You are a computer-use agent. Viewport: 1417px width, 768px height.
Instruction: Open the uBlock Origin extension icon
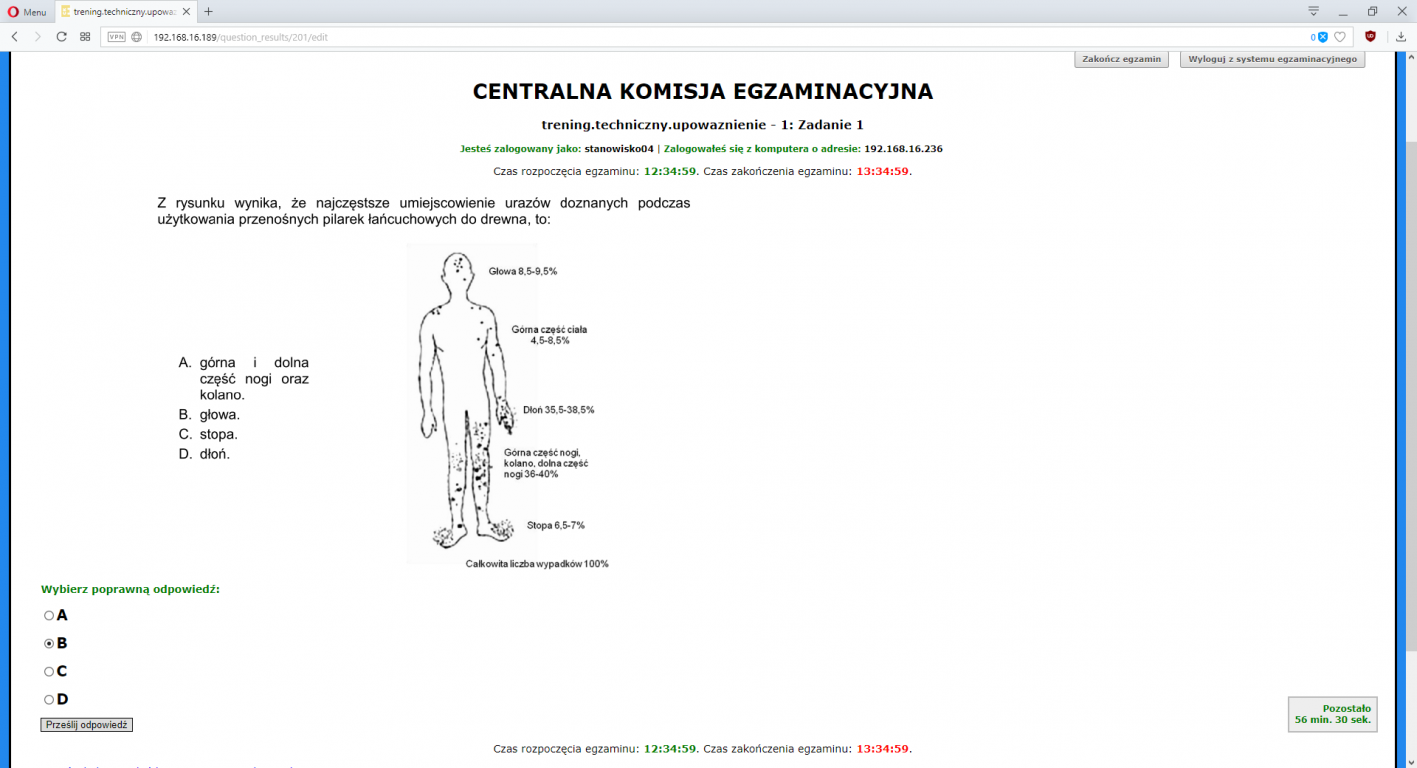[x=1370, y=36]
